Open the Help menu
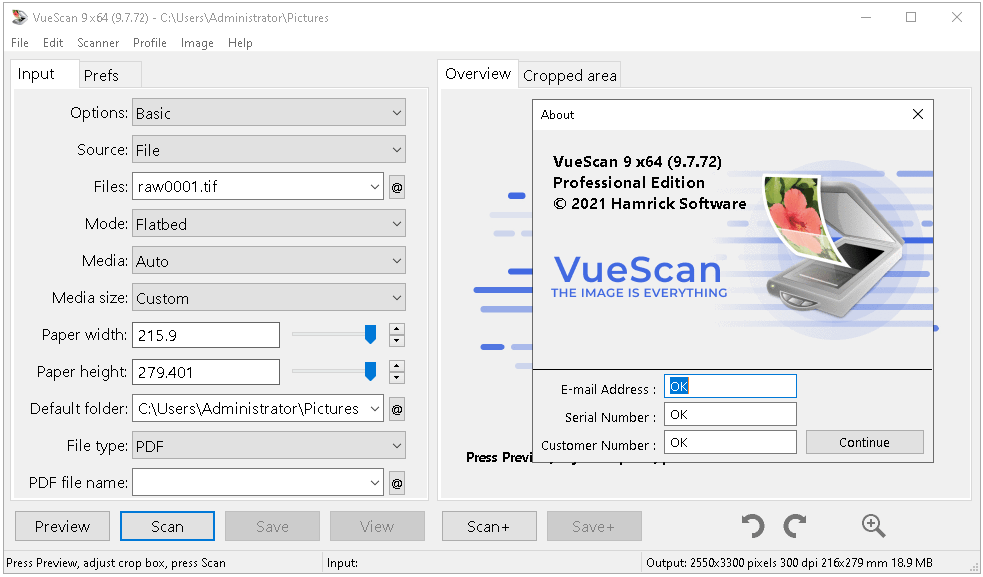This screenshot has height=577, width=983. coord(240,43)
